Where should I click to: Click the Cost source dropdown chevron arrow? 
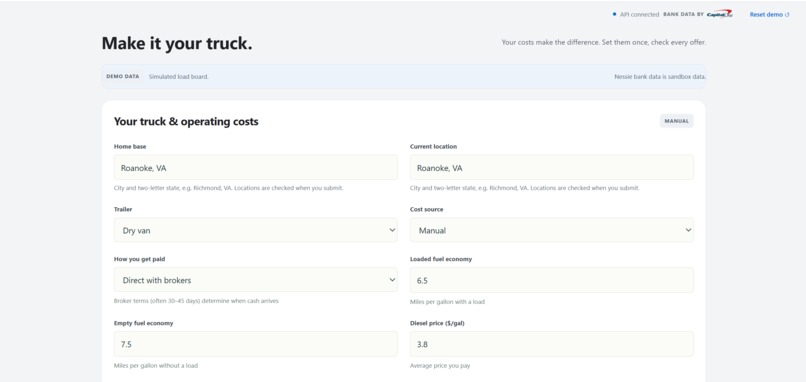[x=688, y=230]
